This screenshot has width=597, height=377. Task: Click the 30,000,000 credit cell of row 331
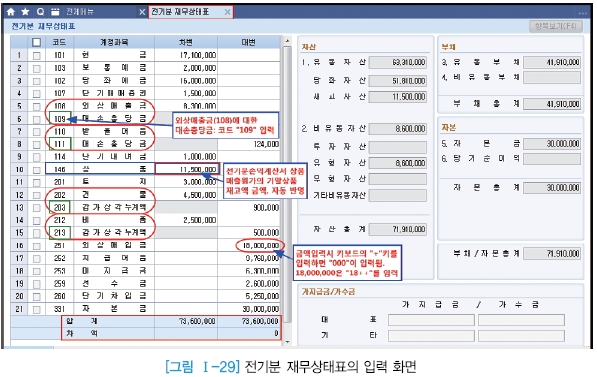coord(249,309)
